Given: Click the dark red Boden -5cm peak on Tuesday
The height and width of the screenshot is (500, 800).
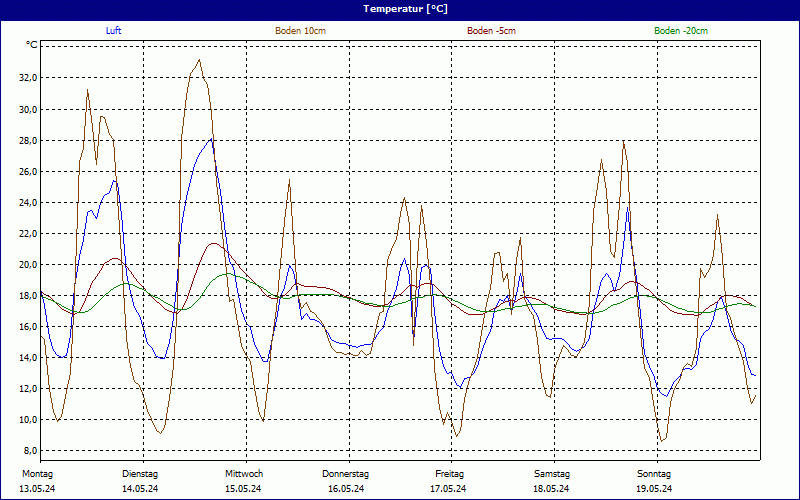Looking at the screenshot, I should tap(214, 243).
